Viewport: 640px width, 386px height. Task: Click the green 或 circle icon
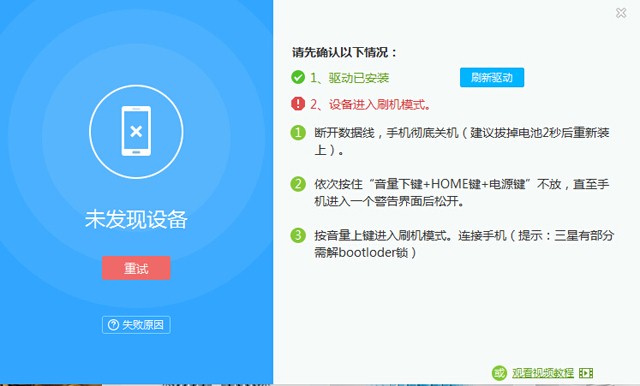coord(499,373)
